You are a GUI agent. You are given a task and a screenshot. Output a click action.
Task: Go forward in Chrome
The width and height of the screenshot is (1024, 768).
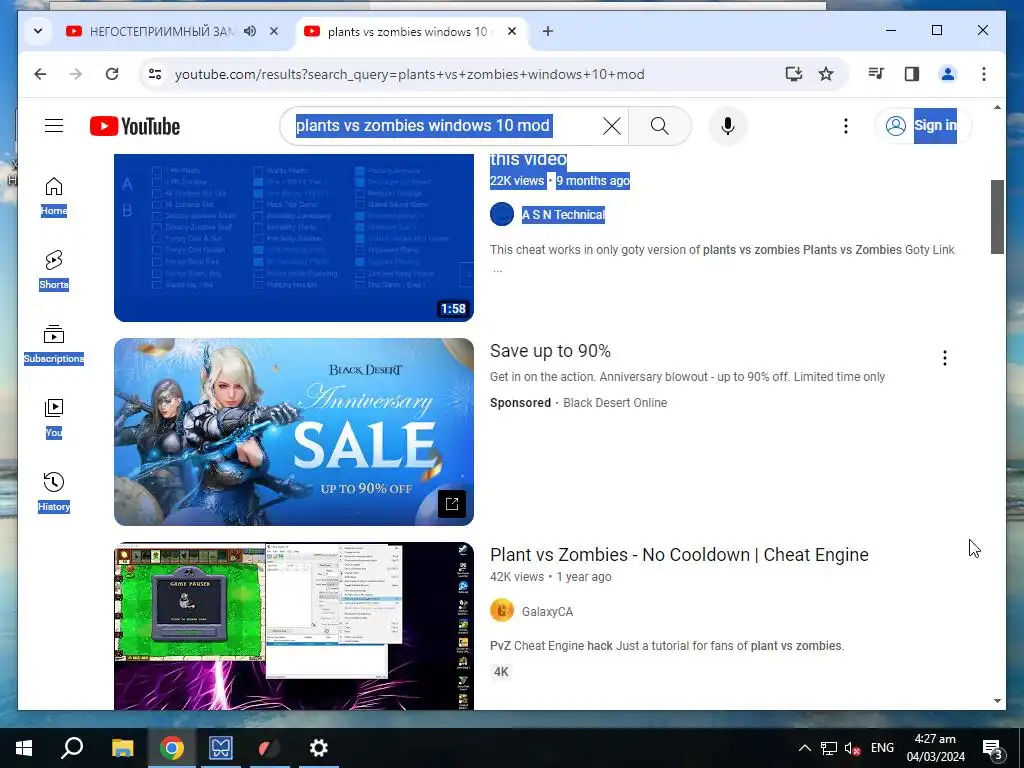[76, 74]
